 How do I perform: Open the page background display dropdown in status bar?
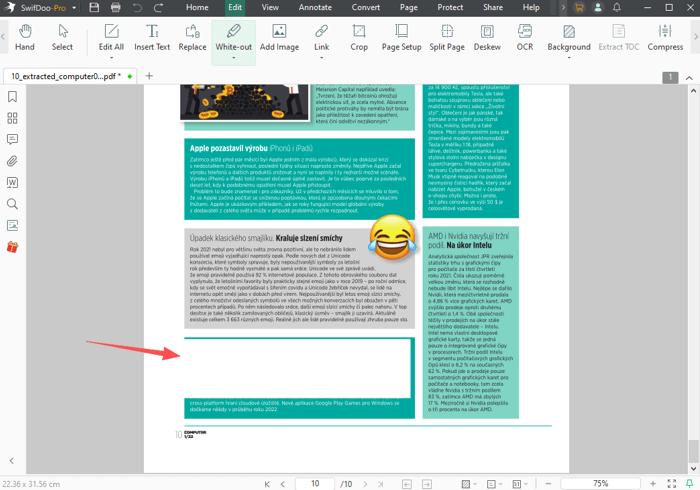pos(469,484)
